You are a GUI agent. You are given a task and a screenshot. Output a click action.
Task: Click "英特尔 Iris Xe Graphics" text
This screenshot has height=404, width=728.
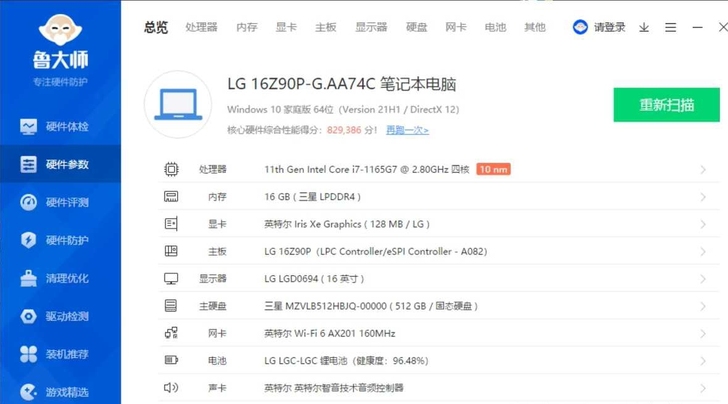312,224
